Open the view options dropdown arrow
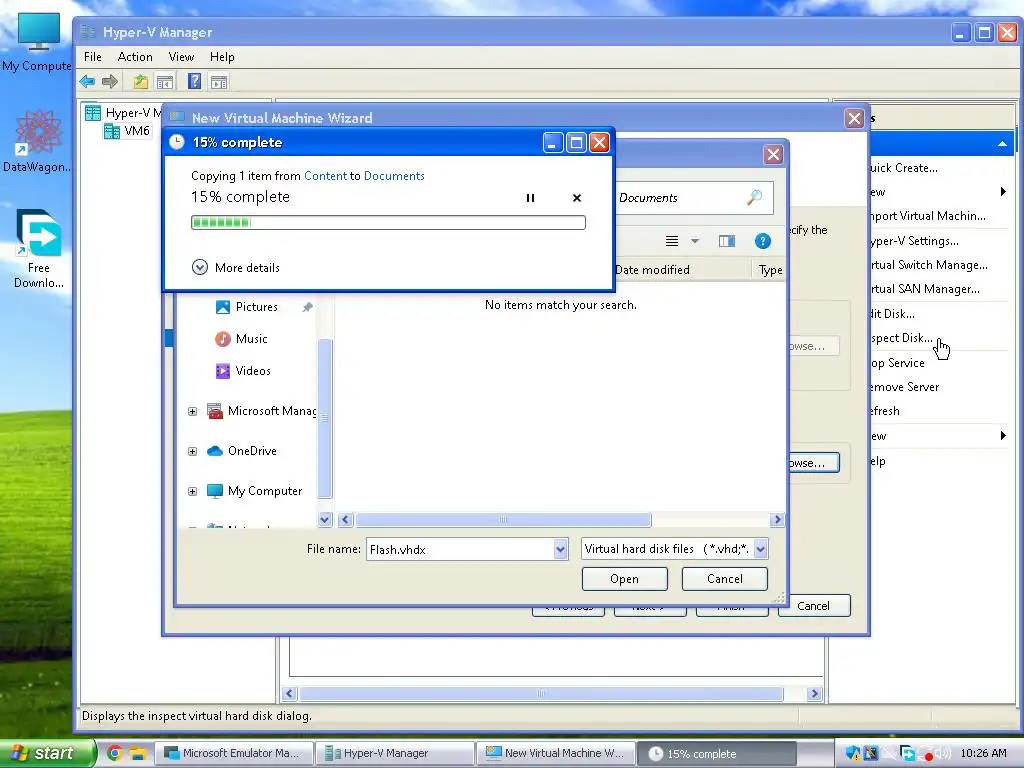 [x=695, y=241]
